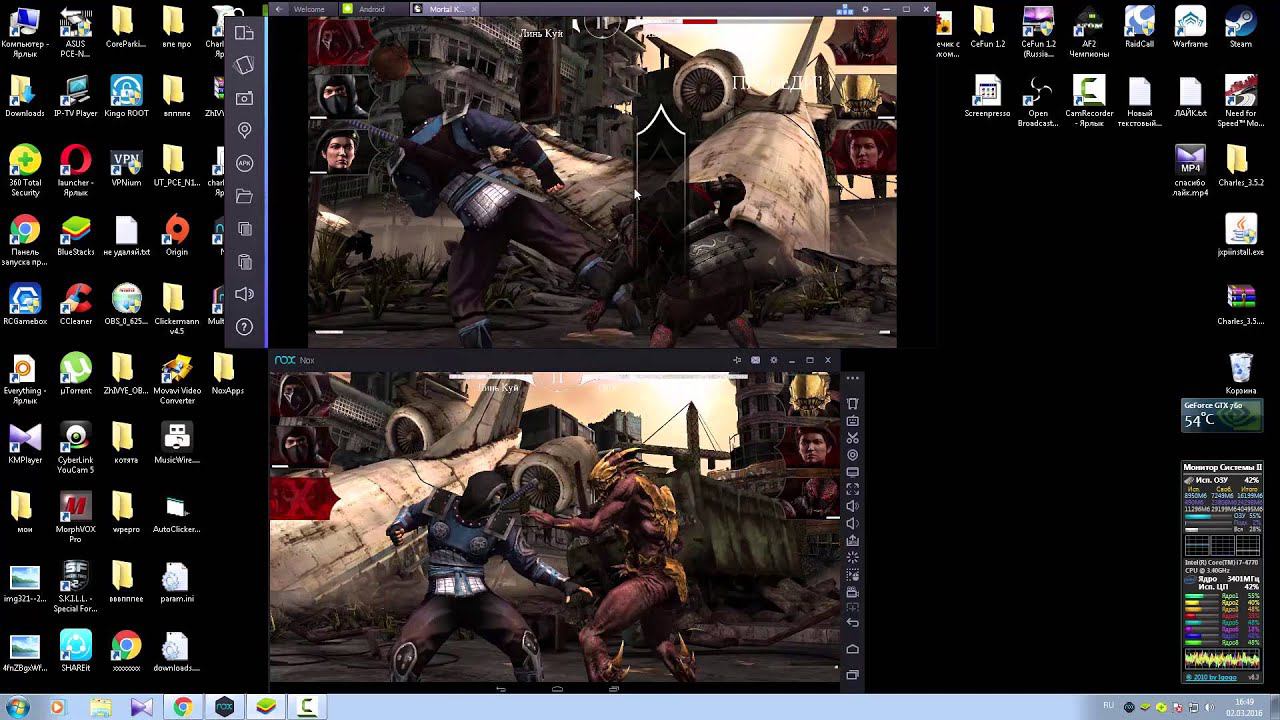Lower volume with Nox lower speaker icon
Image resolution: width=1280 pixels, height=720 pixels.
[853, 523]
